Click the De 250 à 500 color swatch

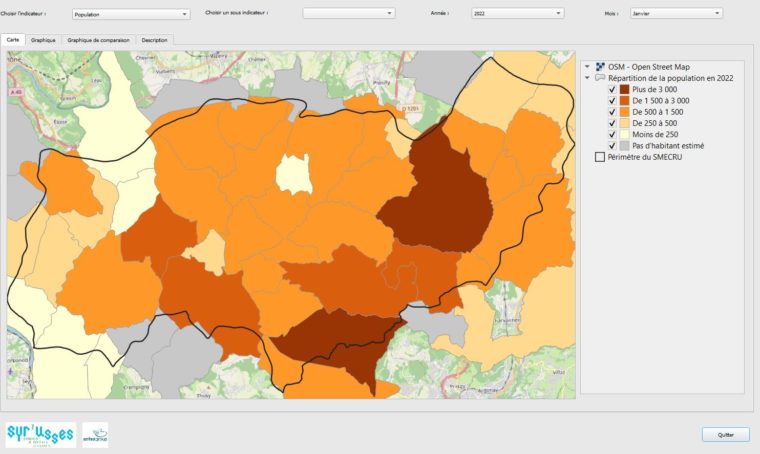coord(625,123)
